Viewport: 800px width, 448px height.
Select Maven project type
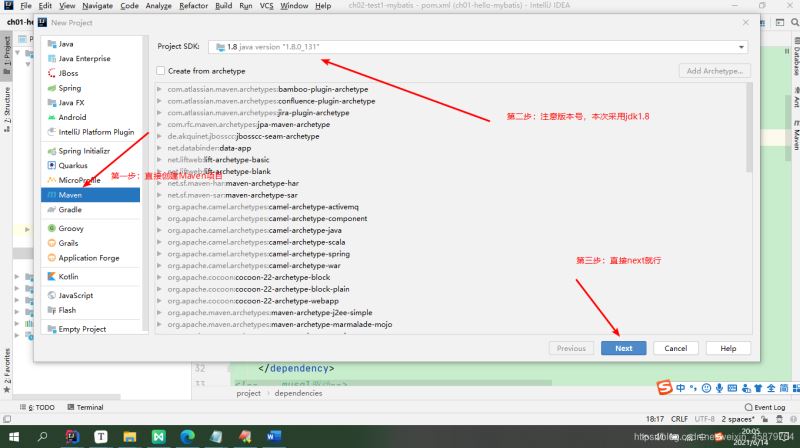click(x=91, y=195)
